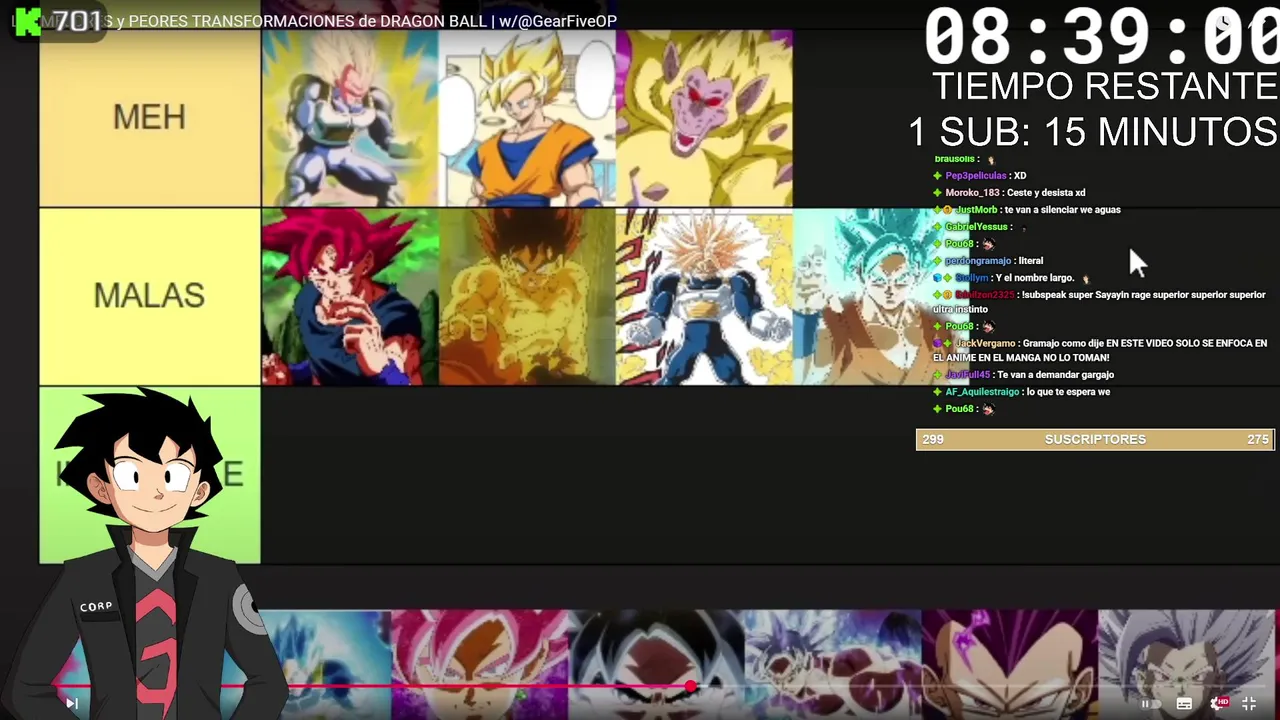Viewport: 1280px width, 720px height.
Task: Click the manga Super Saiyan Goku image in the MEH row
Action: 527,118
